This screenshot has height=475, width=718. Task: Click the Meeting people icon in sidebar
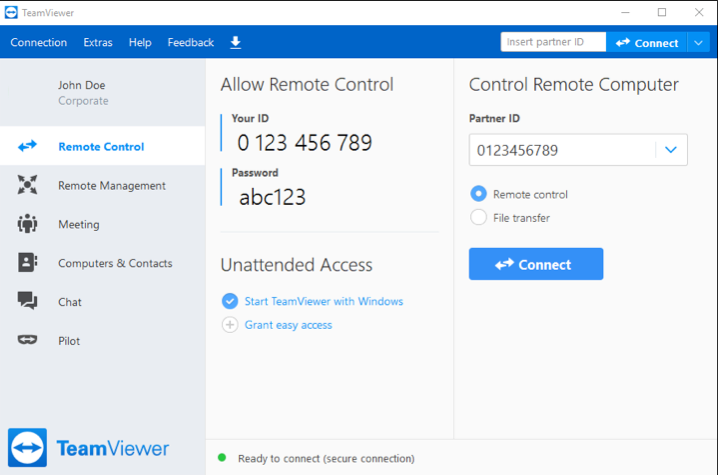coord(27,224)
